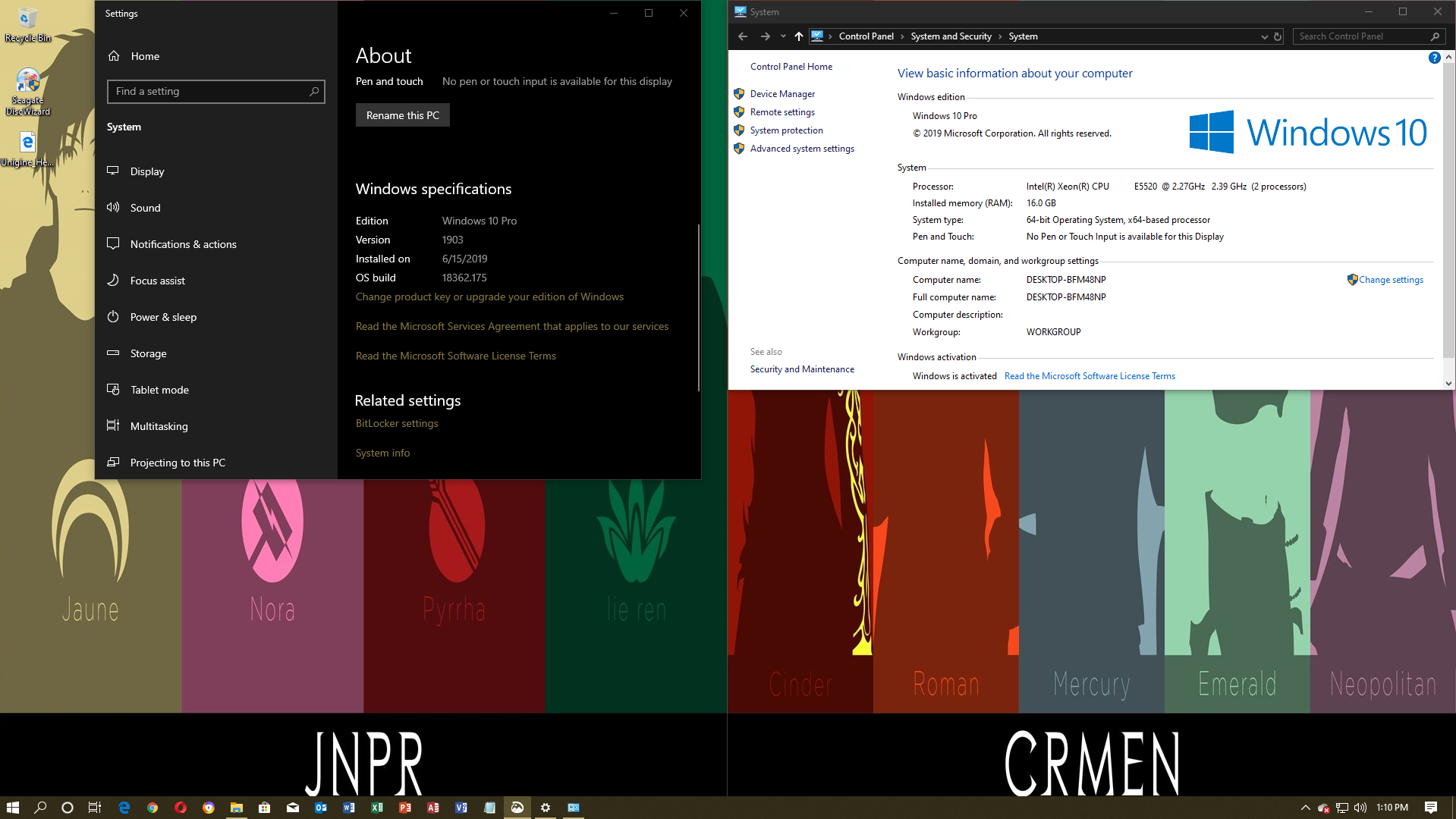The width and height of the screenshot is (1456, 819).
Task: Open the Unigine desktop shortcut
Action: point(27,149)
